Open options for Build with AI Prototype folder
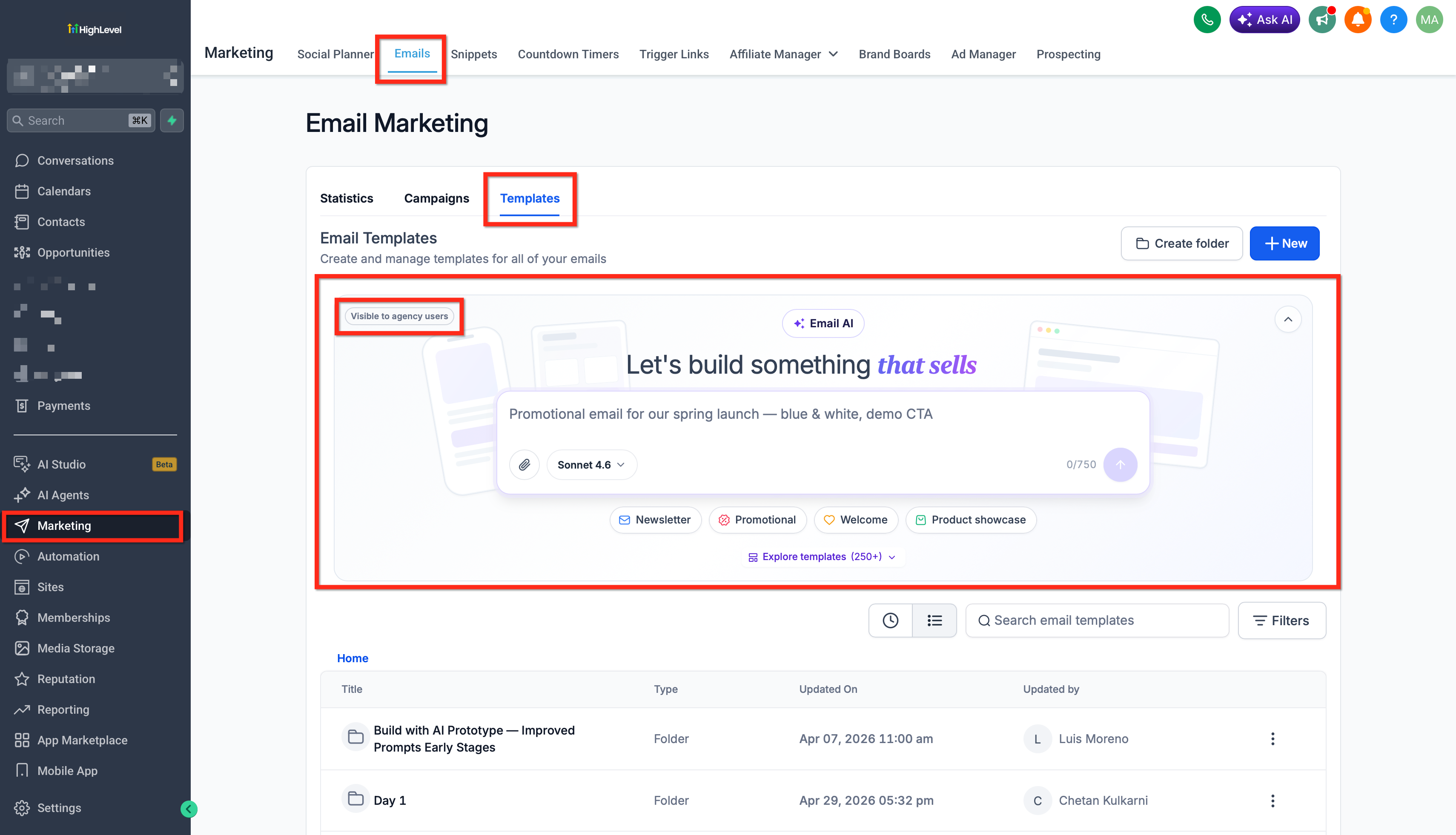 (1273, 739)
